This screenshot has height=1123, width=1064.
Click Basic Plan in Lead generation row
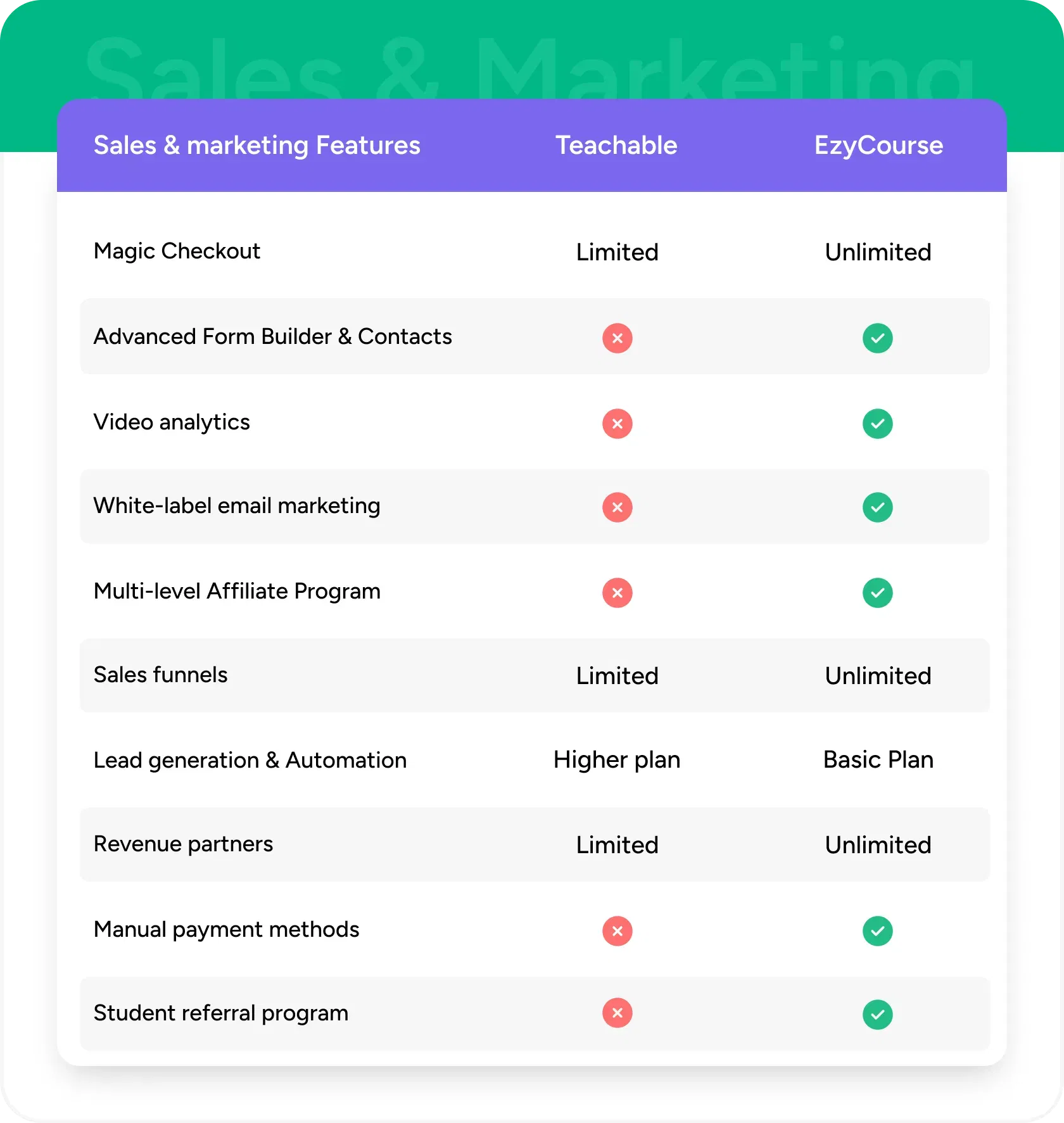pyautogui.click(x=878, y=759)
